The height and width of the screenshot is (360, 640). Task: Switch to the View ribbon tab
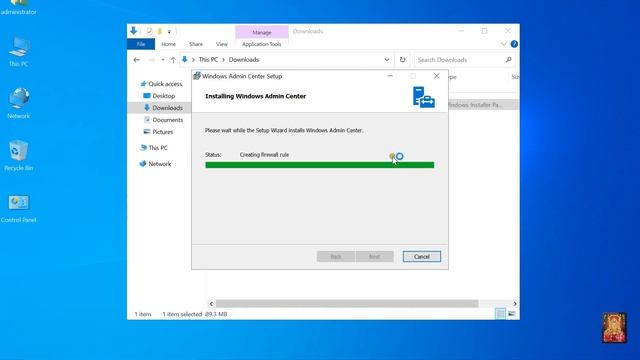pyautogui.click(x=222, y=44)
